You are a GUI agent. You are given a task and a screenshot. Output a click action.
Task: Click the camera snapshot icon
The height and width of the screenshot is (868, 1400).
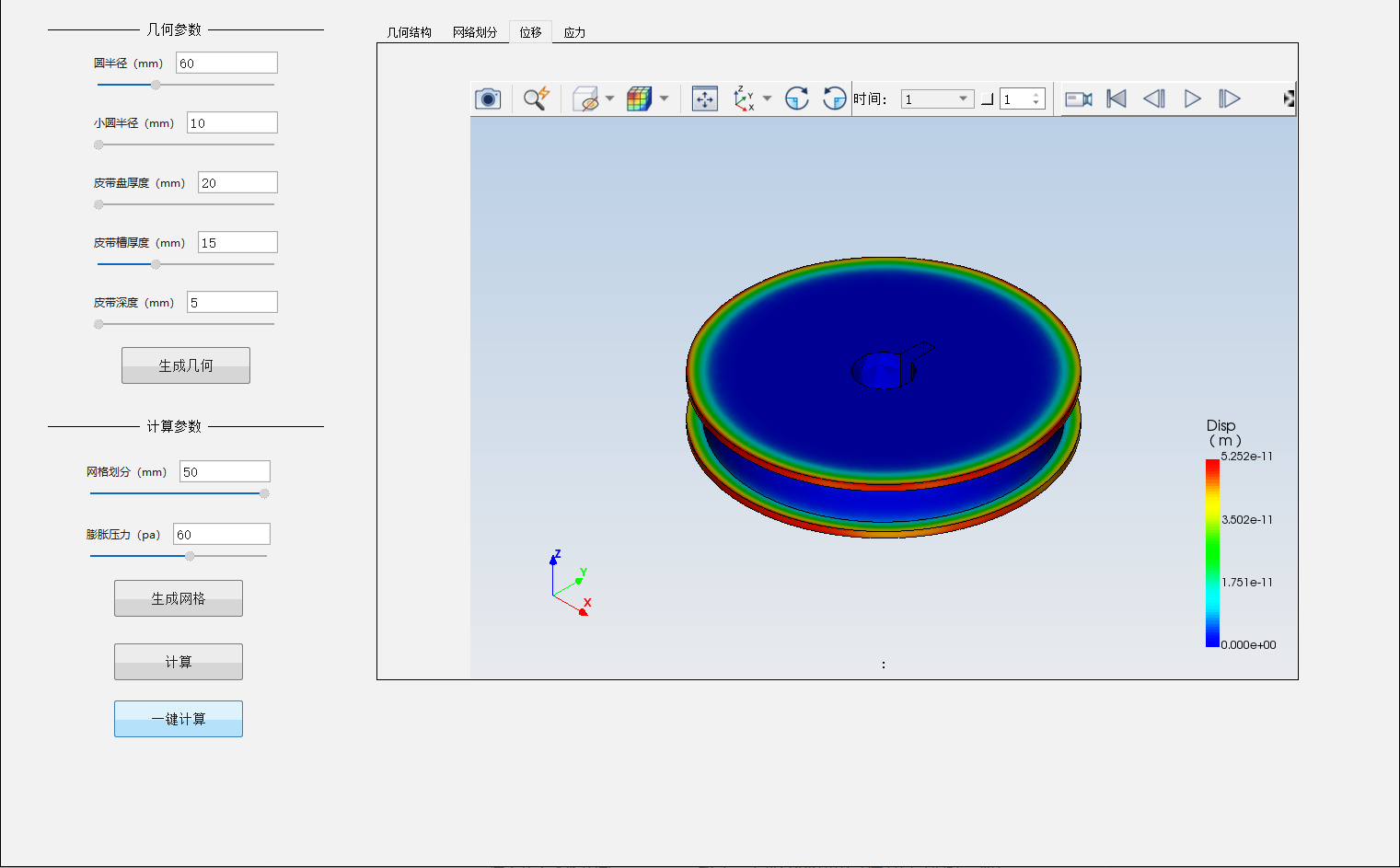tap(488, 98)
